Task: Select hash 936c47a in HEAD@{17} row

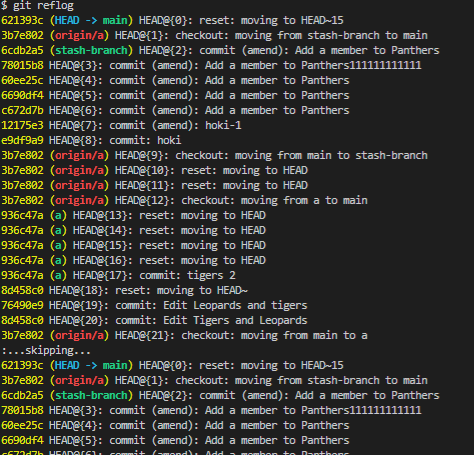Action: [22, 275]
